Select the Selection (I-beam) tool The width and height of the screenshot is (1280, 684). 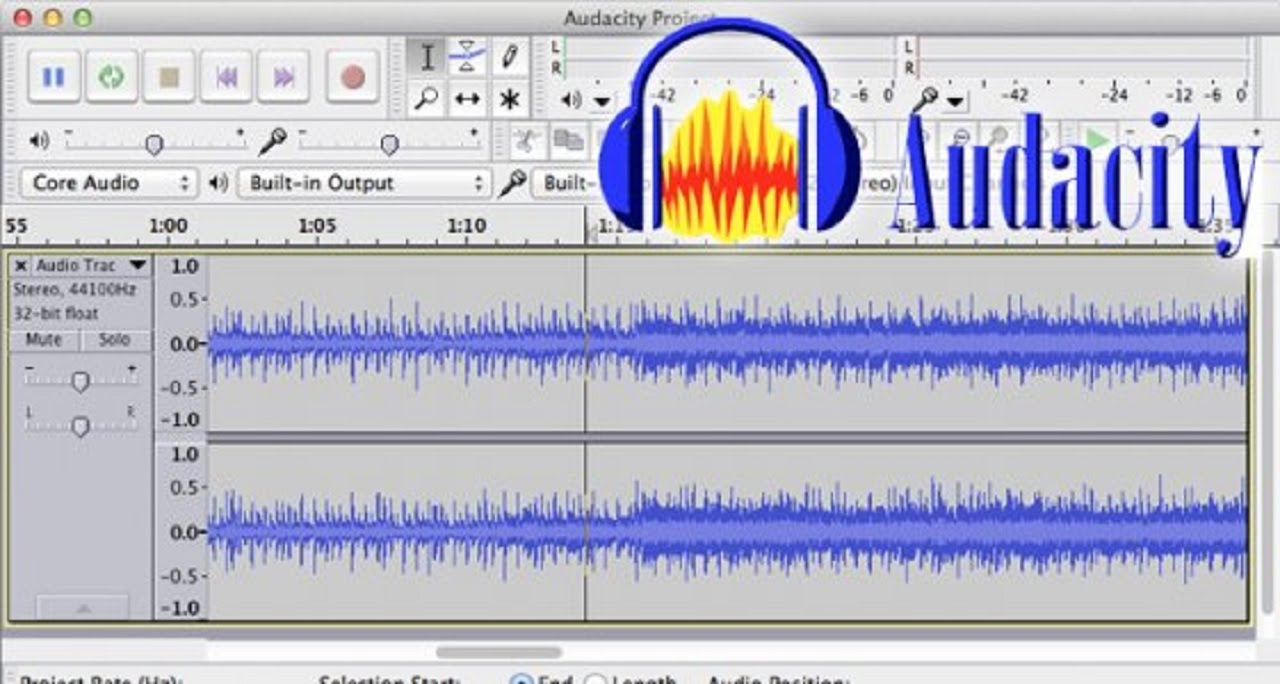click(427, 57)
